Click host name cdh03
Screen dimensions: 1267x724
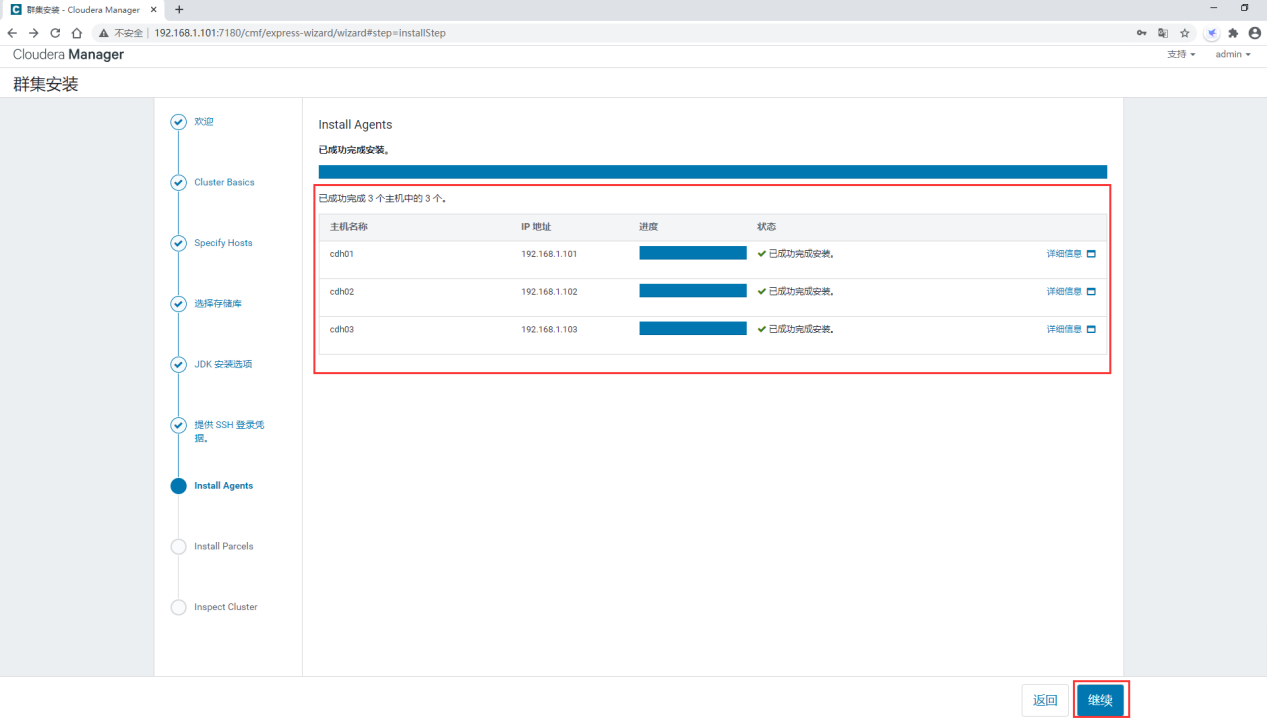tap(342, 329)
